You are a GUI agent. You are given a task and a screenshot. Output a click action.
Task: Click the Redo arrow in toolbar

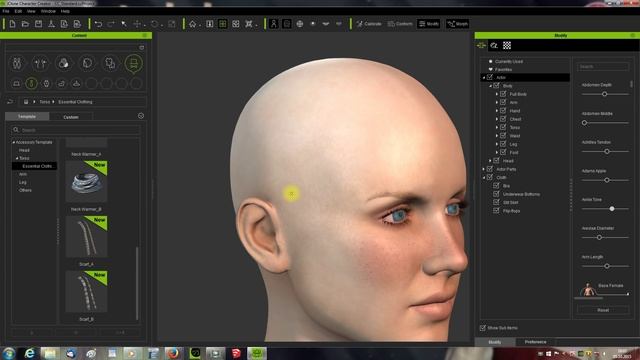111,24
